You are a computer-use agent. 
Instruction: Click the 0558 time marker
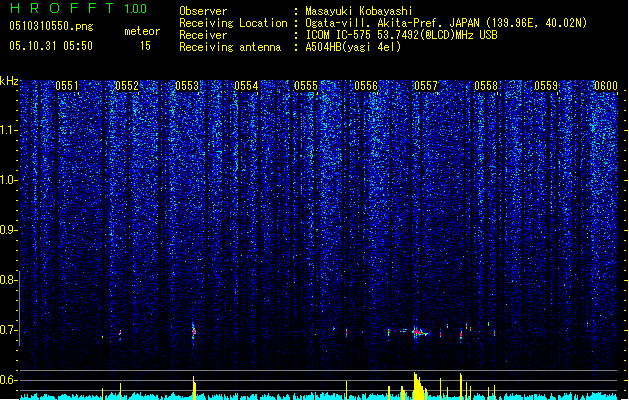[486, 86]
